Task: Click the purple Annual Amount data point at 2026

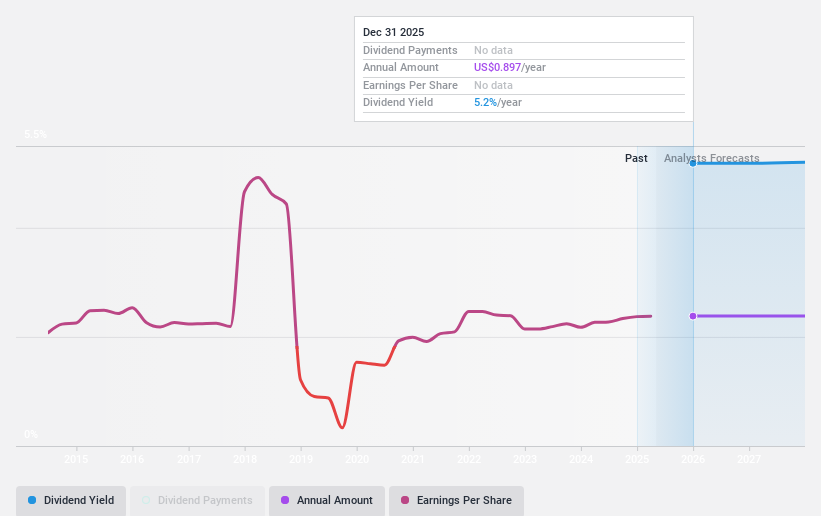Action: click(693, 316)
